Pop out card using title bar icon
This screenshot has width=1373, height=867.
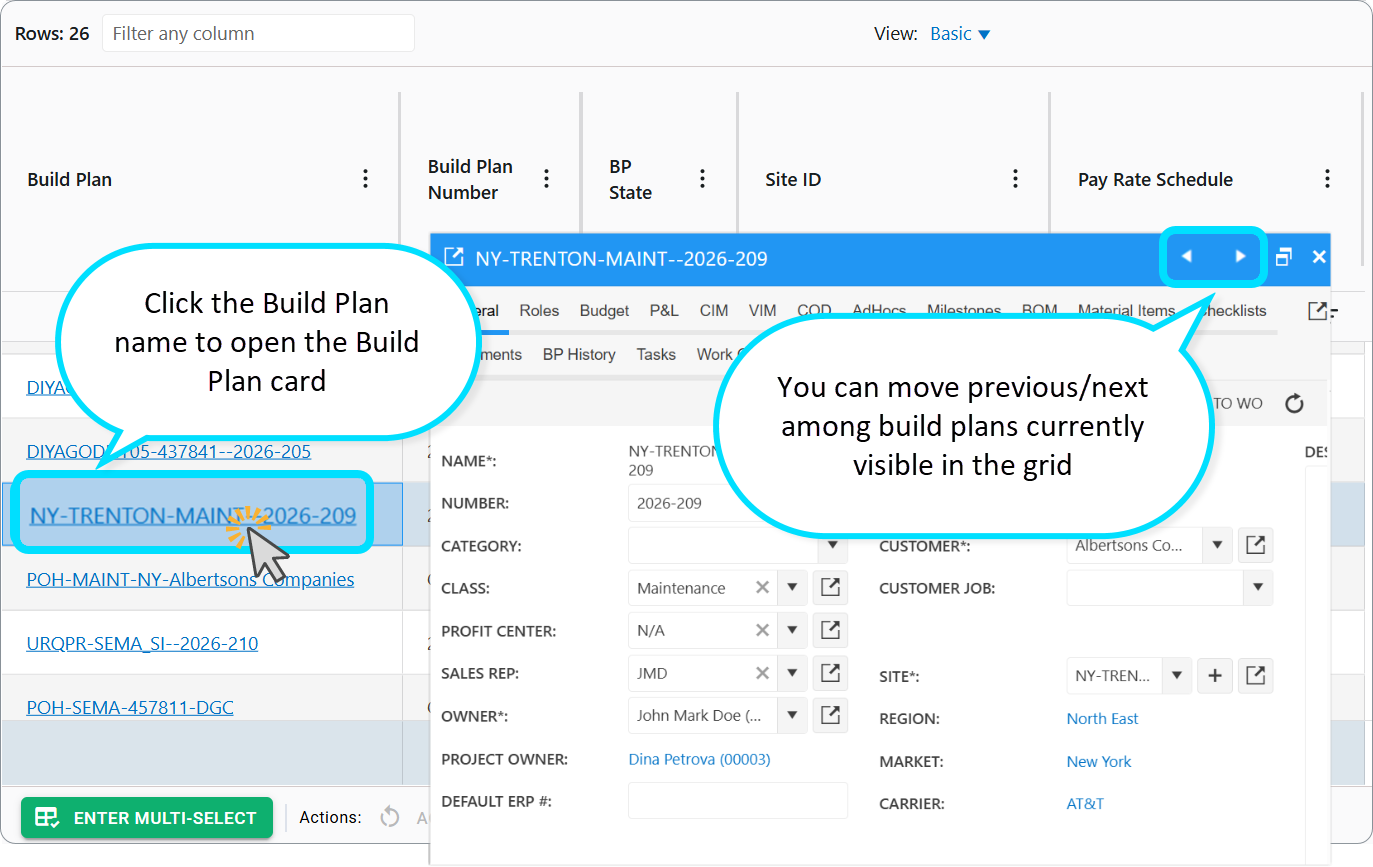click(453, 257)
